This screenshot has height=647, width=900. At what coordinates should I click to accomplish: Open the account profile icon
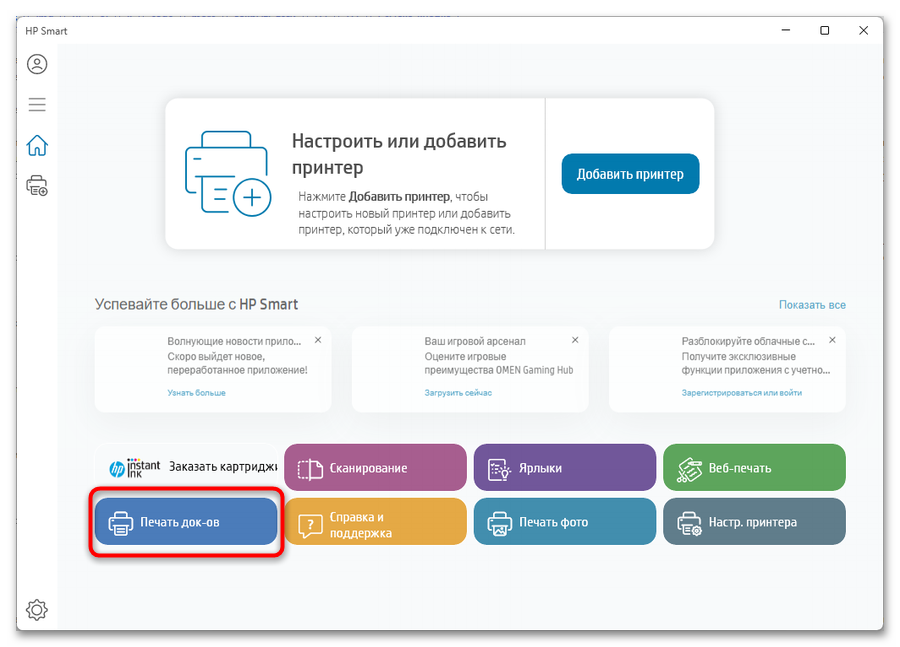(37, 64)
